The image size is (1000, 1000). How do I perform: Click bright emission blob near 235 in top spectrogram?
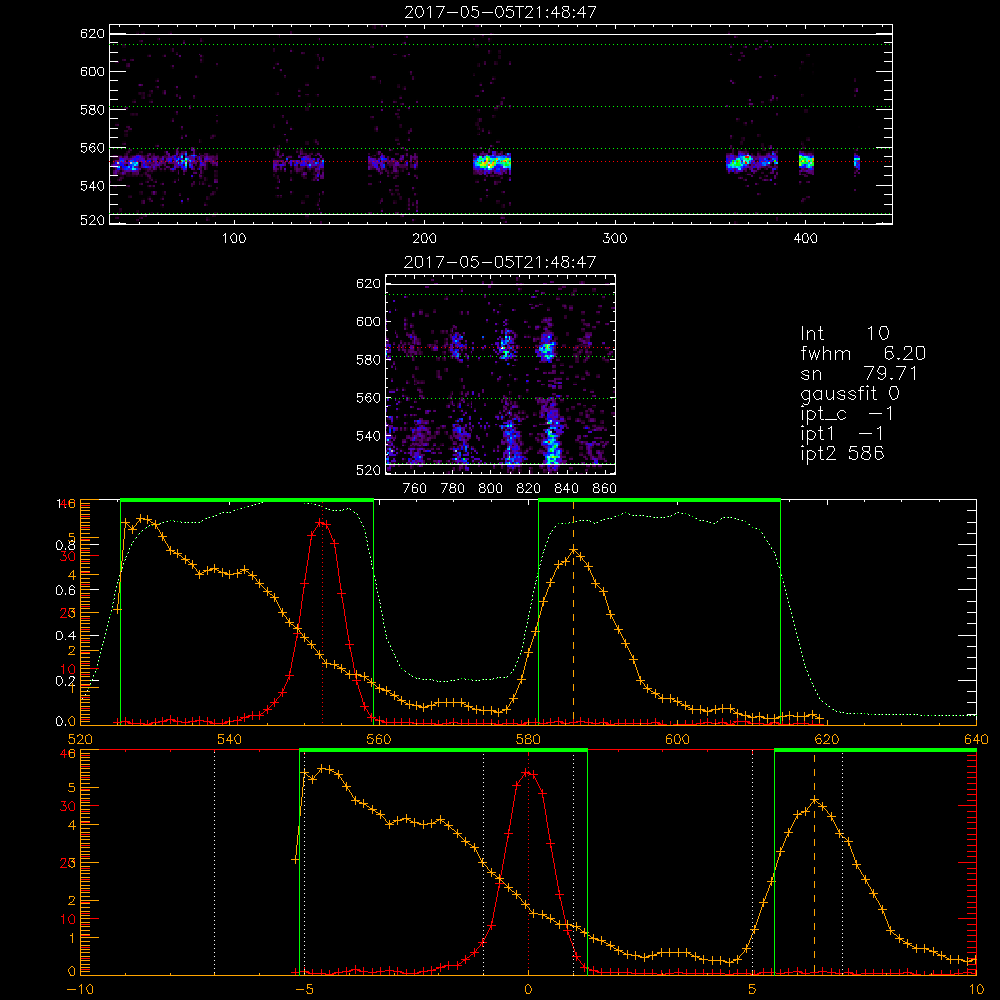tap(492, 163)
